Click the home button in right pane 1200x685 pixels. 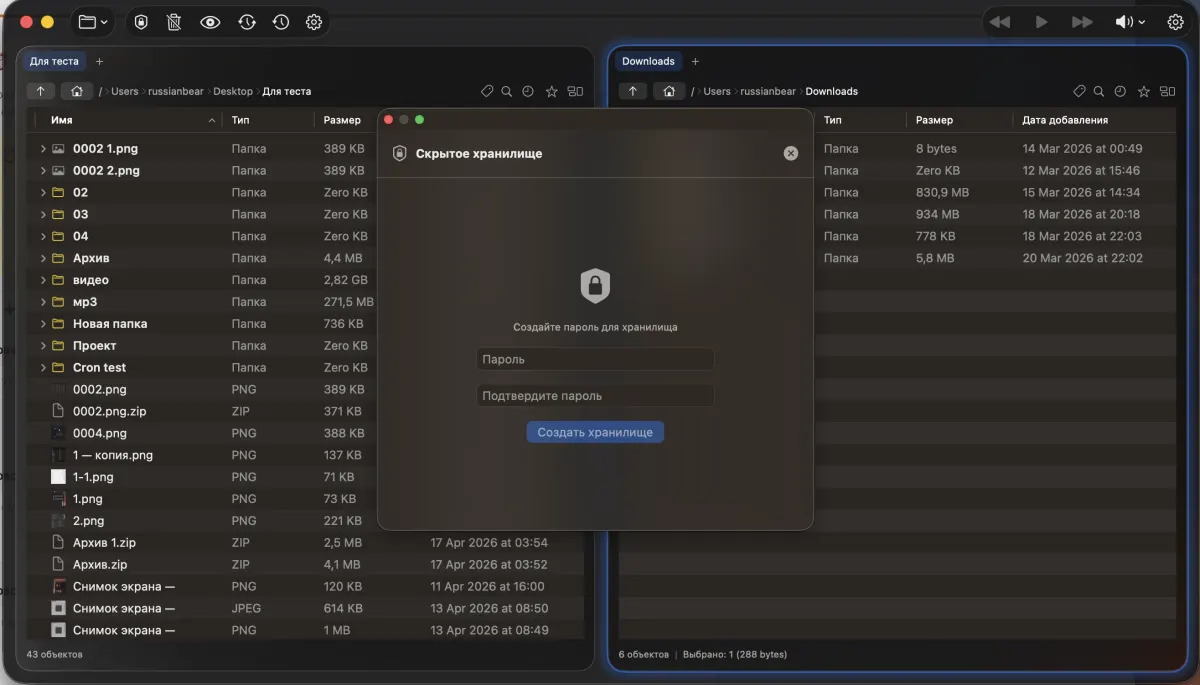[x=668, y=91]
